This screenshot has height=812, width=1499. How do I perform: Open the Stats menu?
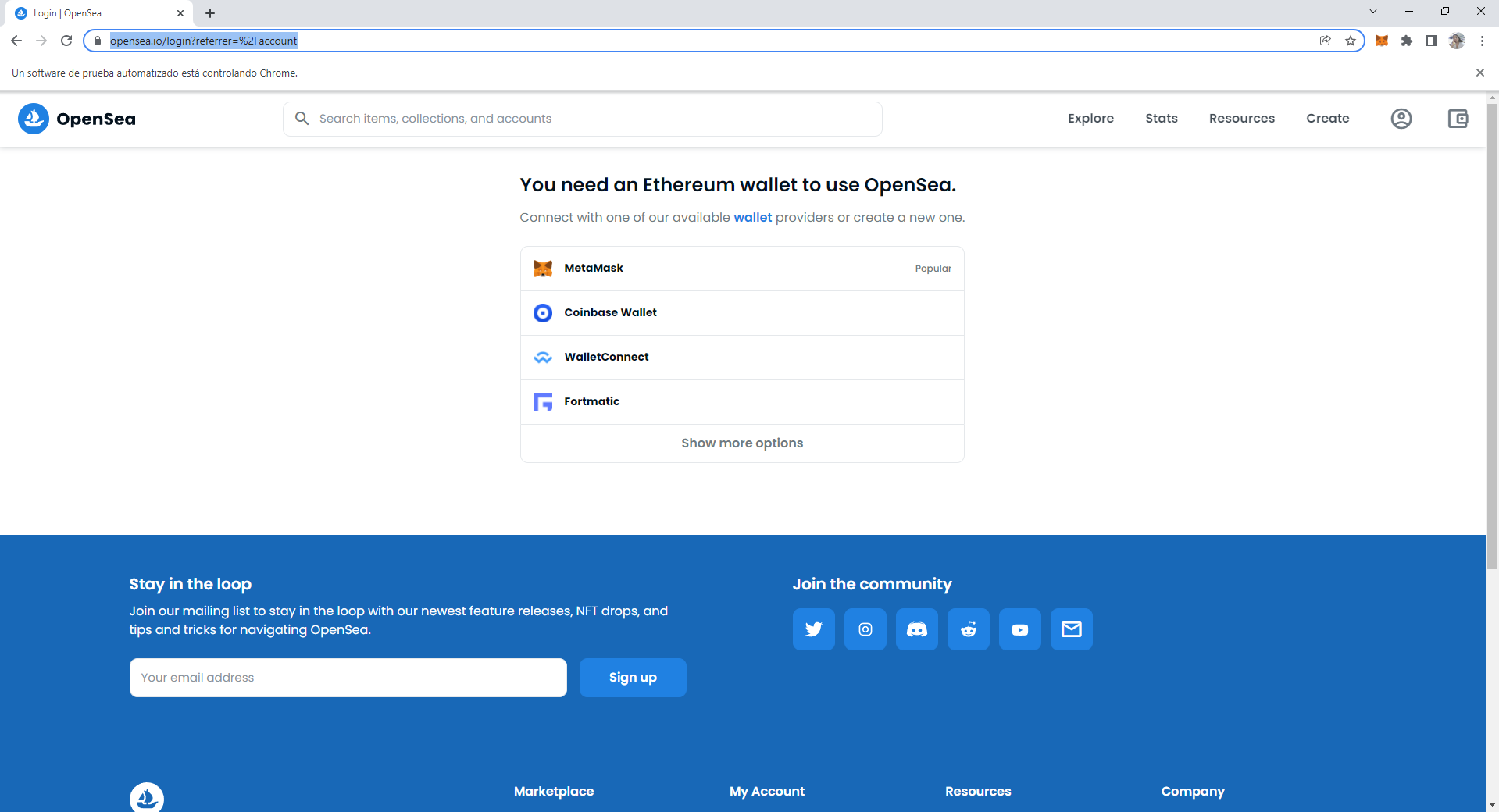[1162, 119]
